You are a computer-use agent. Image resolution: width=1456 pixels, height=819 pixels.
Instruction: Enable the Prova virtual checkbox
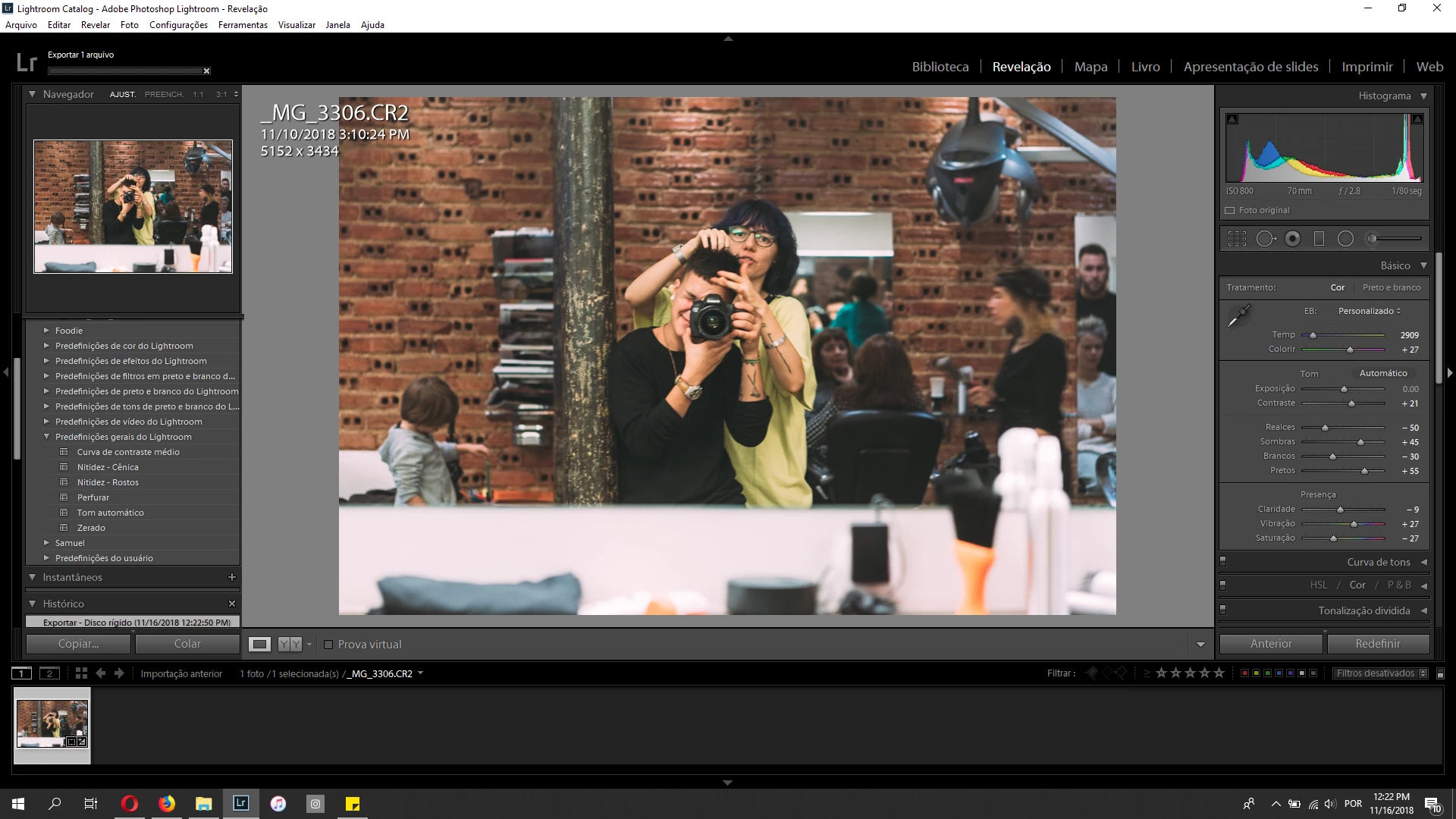tap(328, 645)
